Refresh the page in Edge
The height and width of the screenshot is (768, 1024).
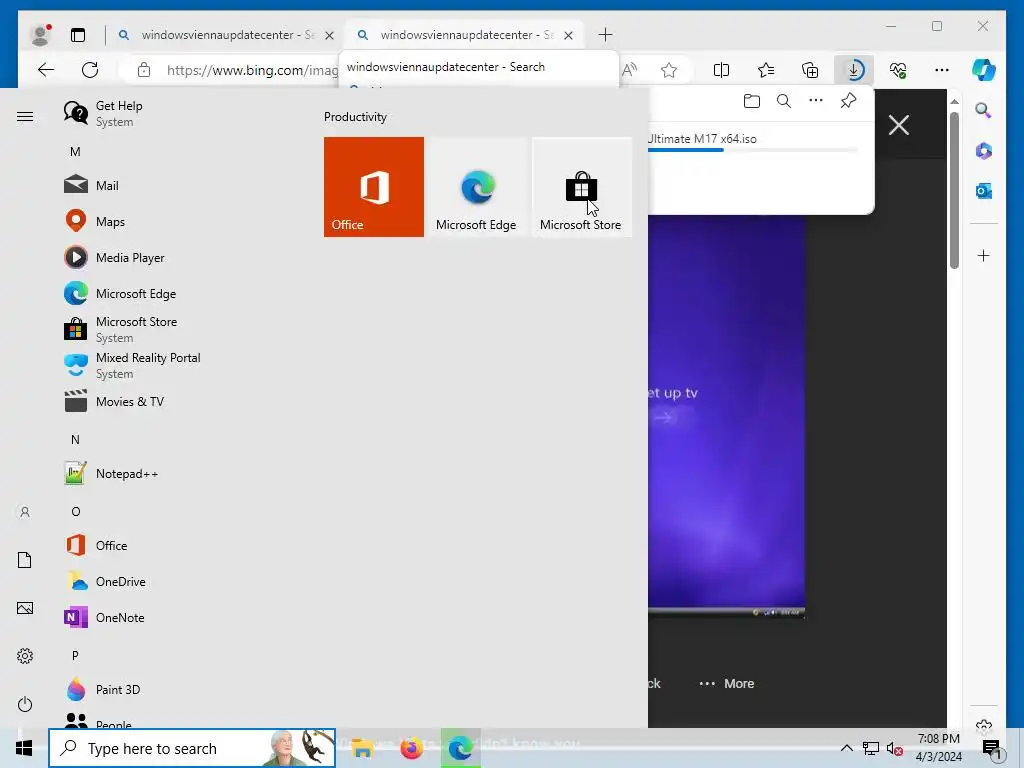(90, 70)
